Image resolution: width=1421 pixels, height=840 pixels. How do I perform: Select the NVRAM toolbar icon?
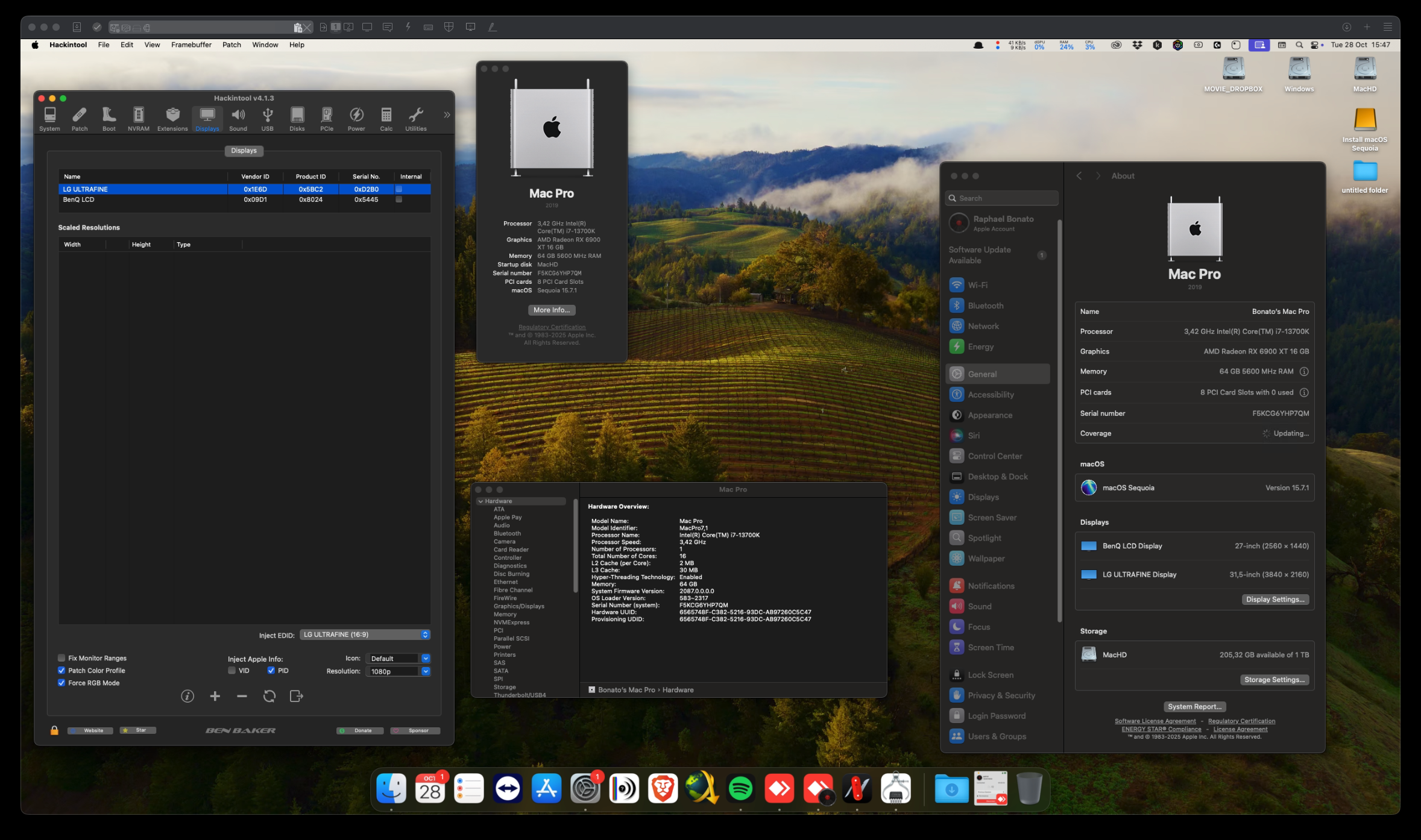pos(139,119)
